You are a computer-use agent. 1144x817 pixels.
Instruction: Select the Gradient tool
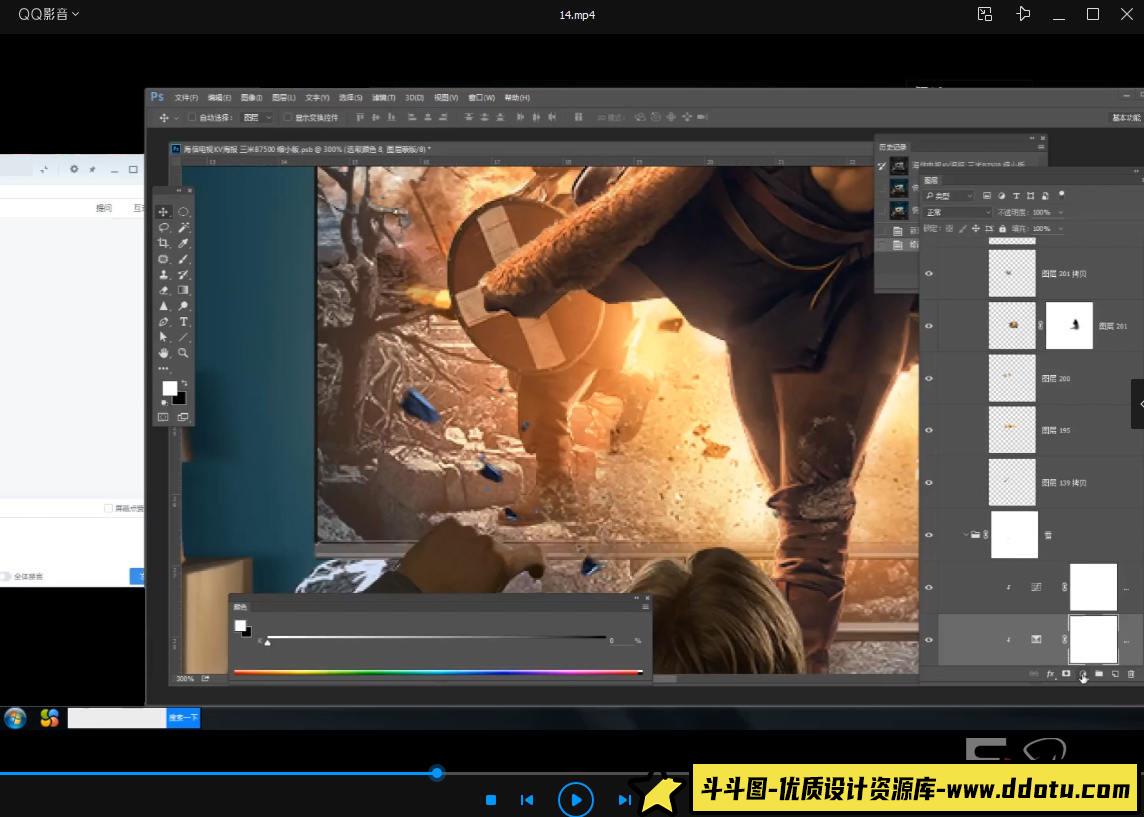tap(183, 290)
